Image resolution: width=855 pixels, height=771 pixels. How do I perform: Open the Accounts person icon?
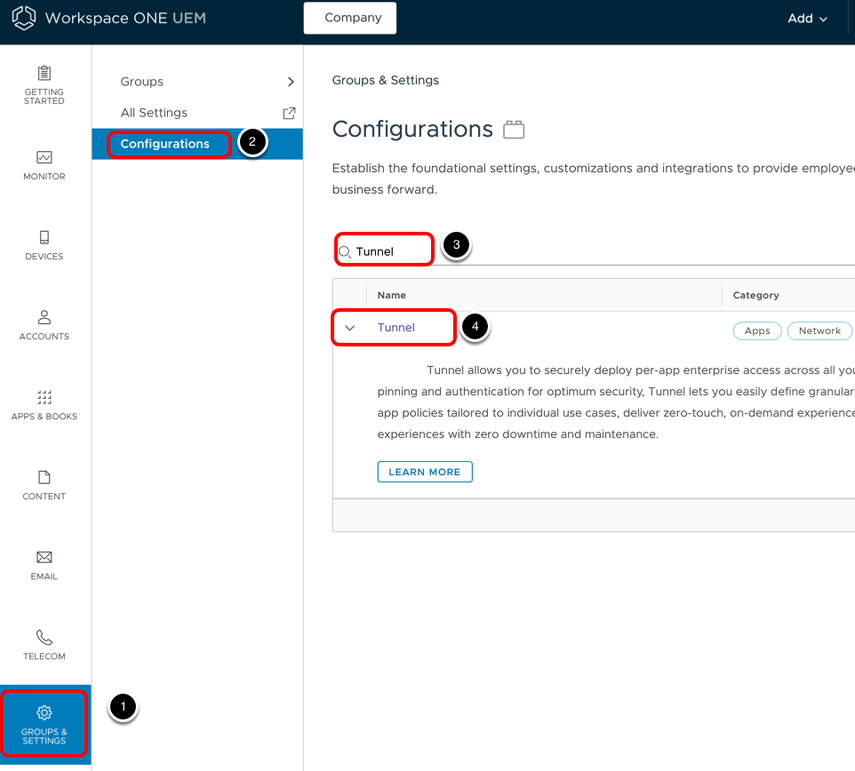44,317
